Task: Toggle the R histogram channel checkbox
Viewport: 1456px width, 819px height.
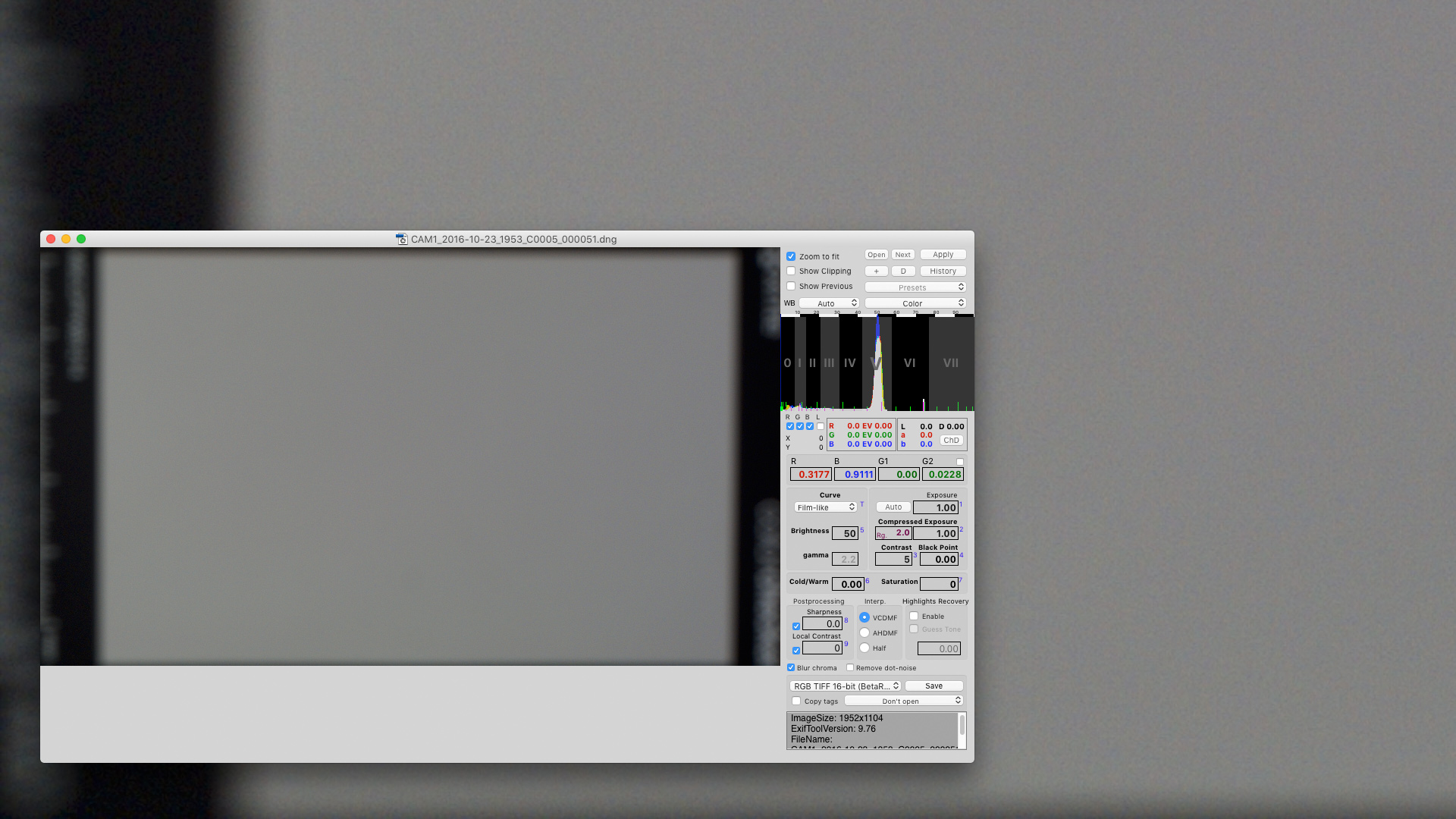Action: pos(790,426)
